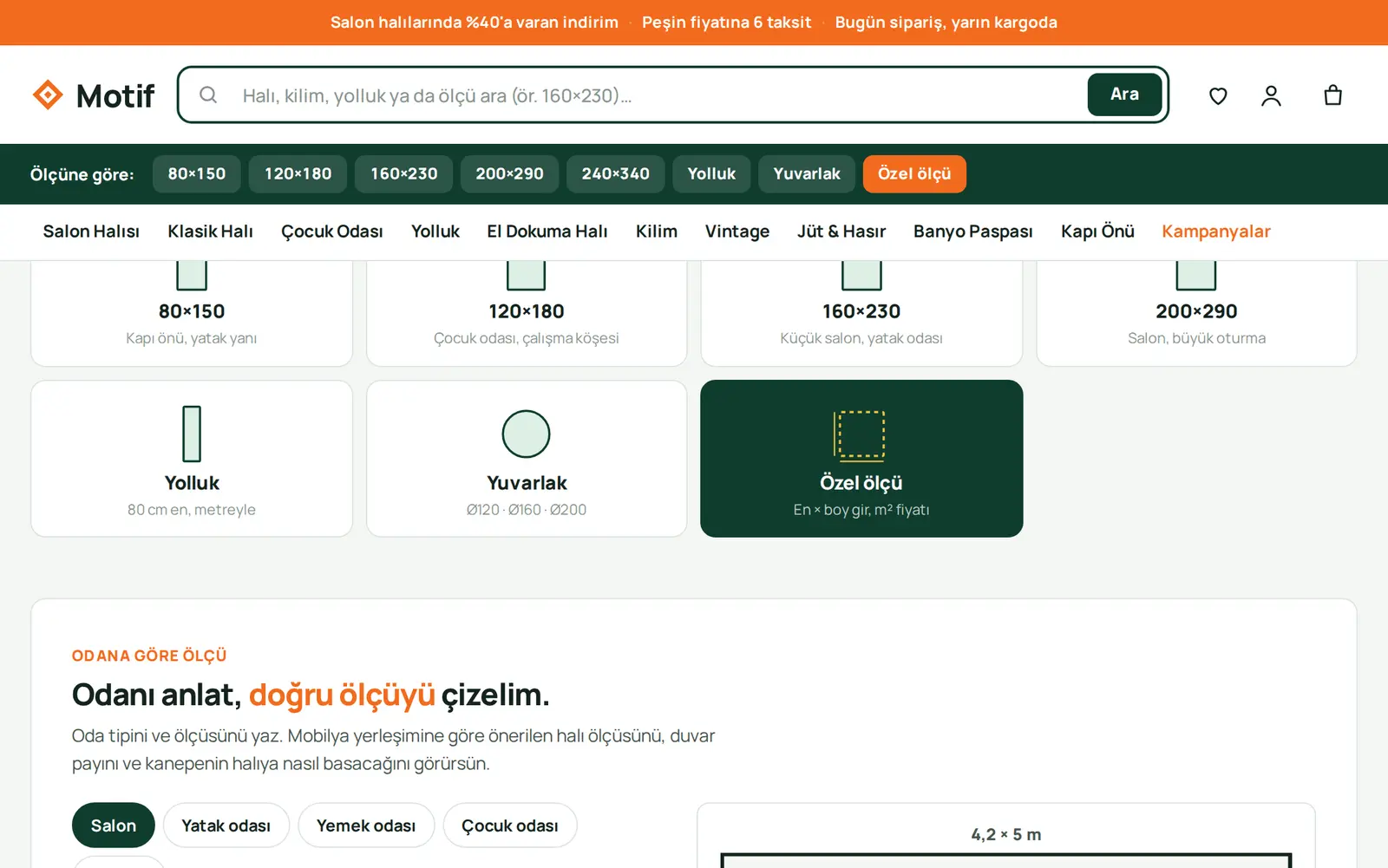Open Kampanyalar menu link
Screen dimensions: 1388x868
pyautogui.click(x=1216, y=232)
